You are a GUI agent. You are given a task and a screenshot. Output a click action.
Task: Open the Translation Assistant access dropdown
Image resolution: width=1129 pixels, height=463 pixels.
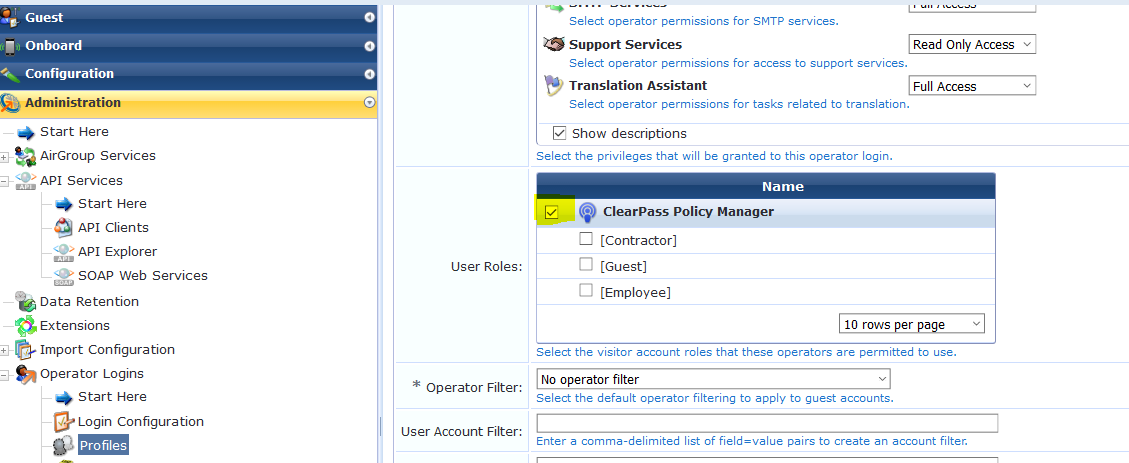[972, 86]
